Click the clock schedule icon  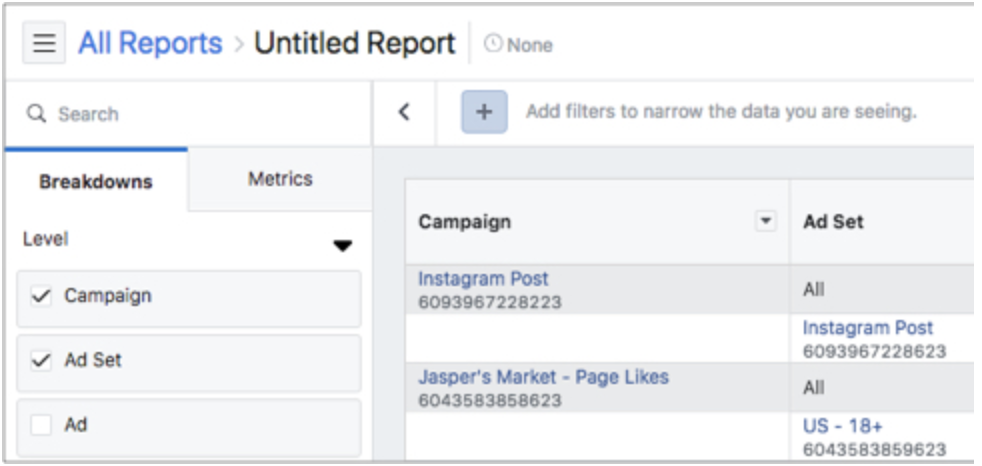point(492,45)
